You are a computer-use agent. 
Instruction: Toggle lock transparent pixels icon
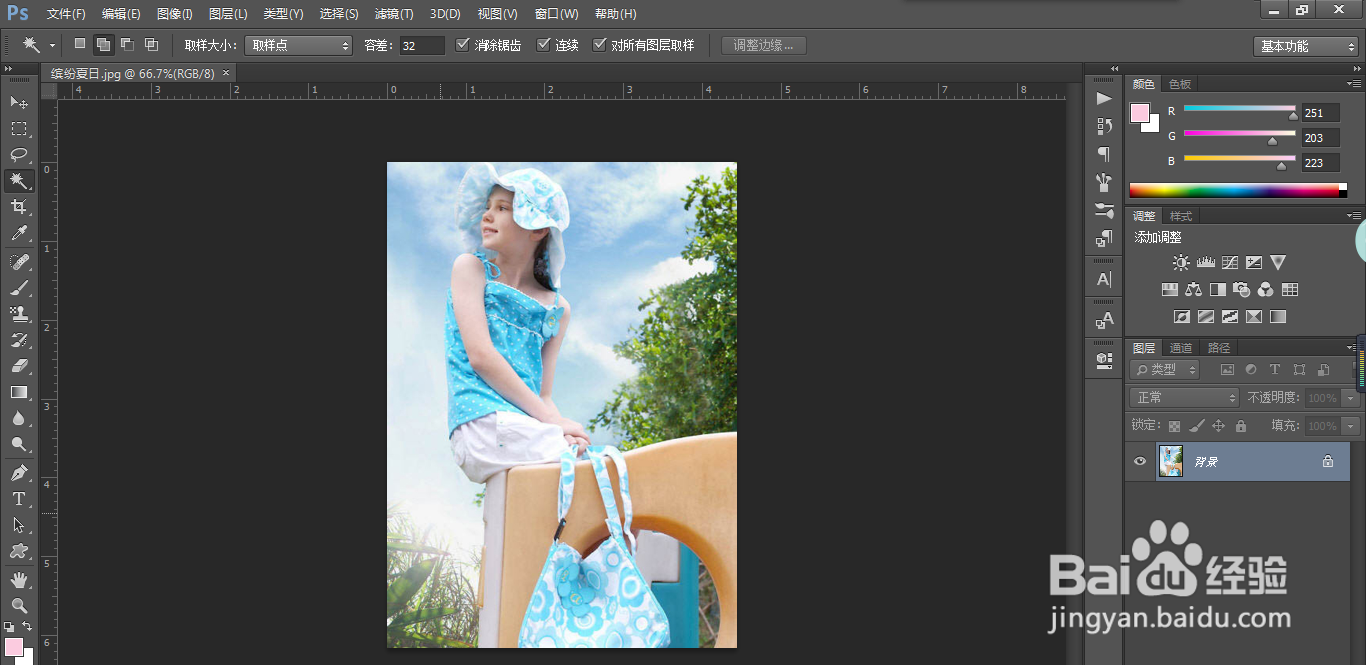(1175, 426)
